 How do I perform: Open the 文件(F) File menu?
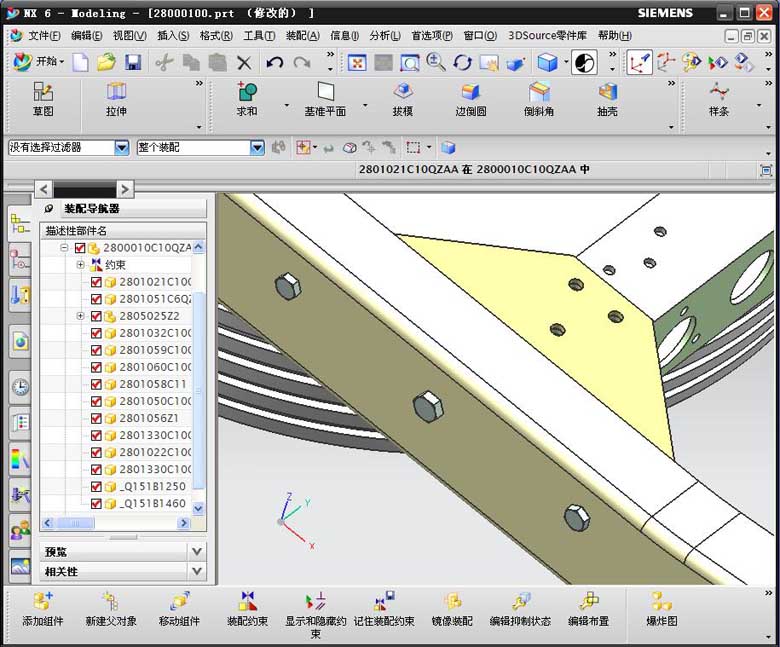click(x=44, y=35)
